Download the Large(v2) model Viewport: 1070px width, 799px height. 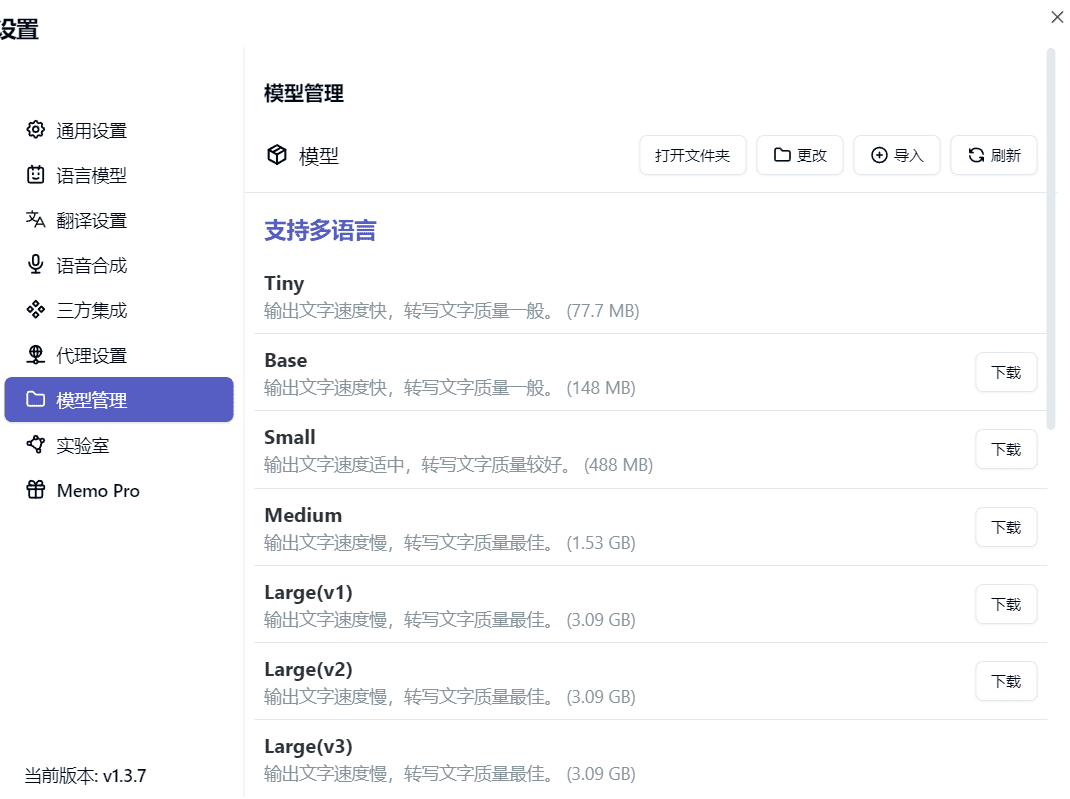(1006, 681)
